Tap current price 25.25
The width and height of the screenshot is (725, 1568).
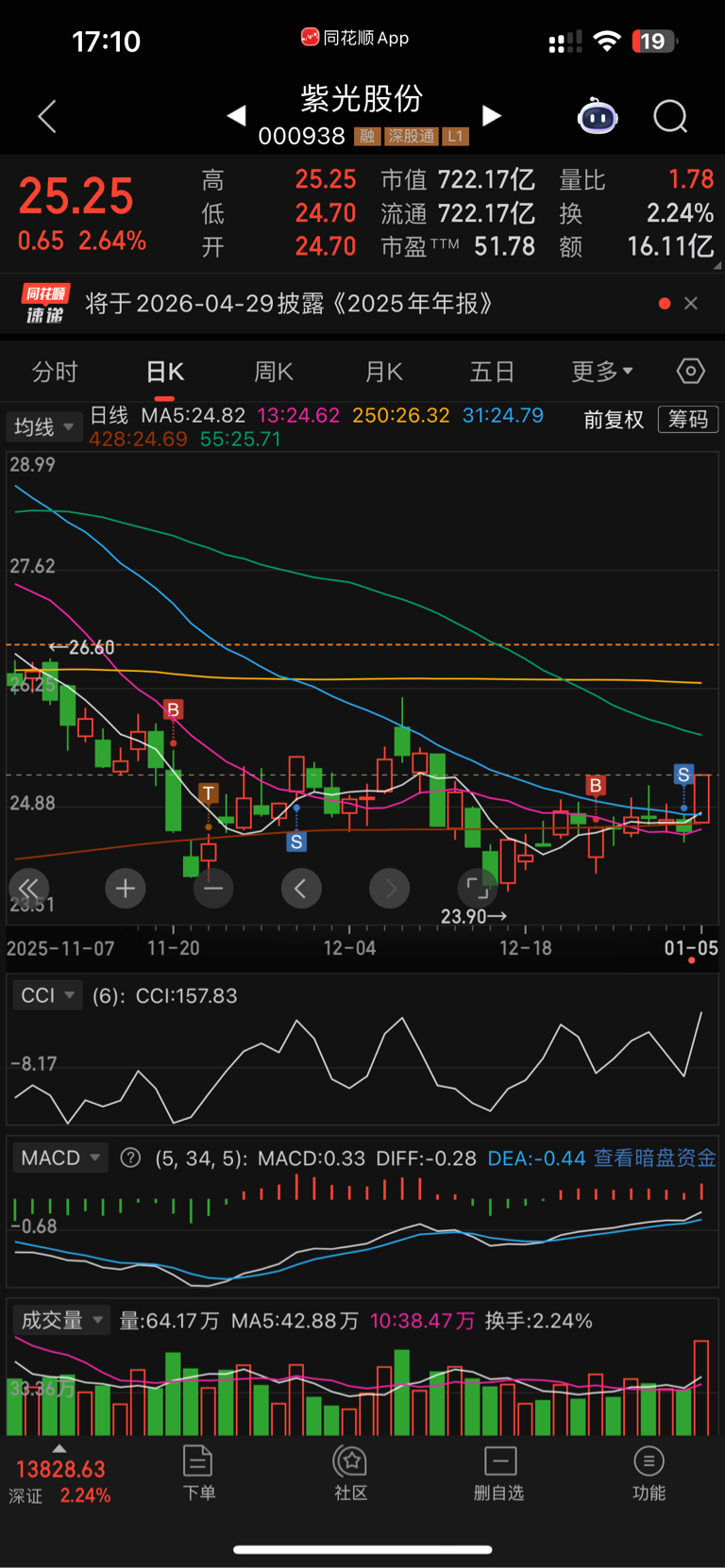[x=76, y=196]
